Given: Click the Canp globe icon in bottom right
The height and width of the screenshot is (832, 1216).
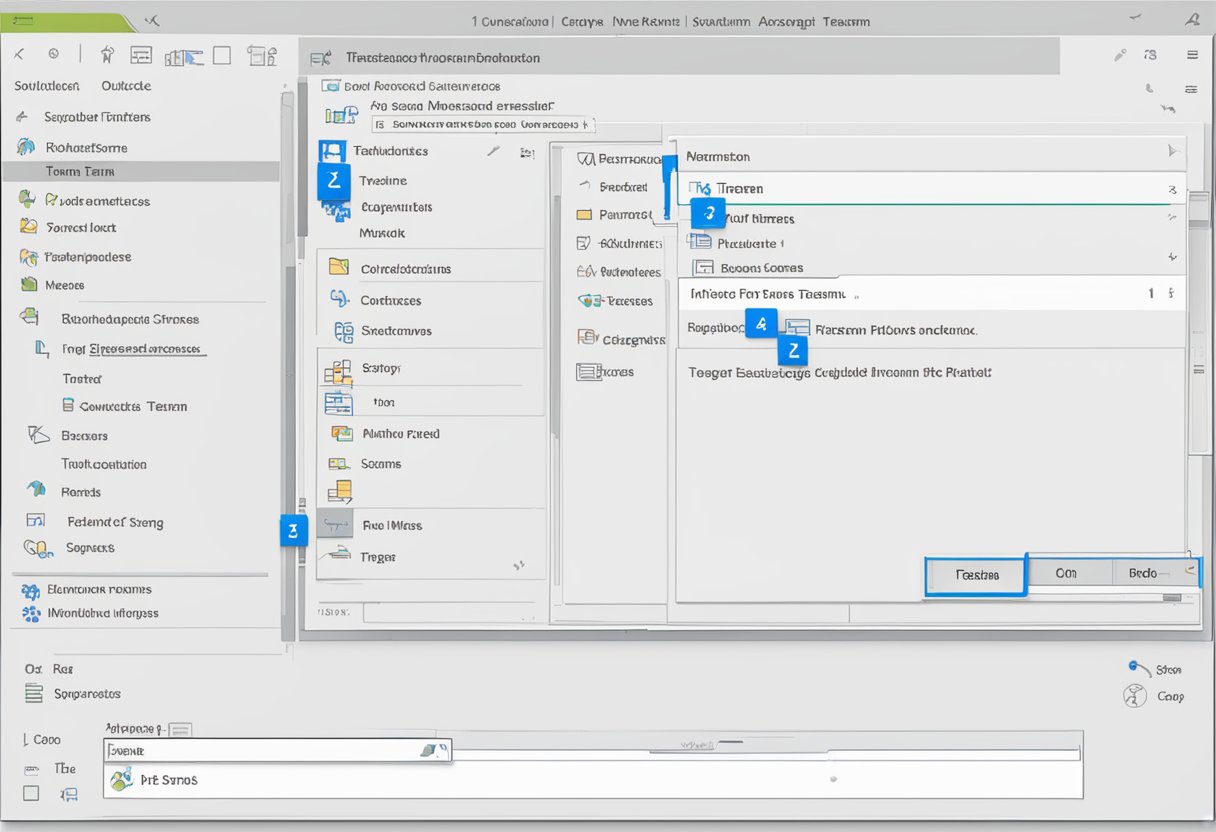Looking at the screenshot, I should tap(1135, 695).
